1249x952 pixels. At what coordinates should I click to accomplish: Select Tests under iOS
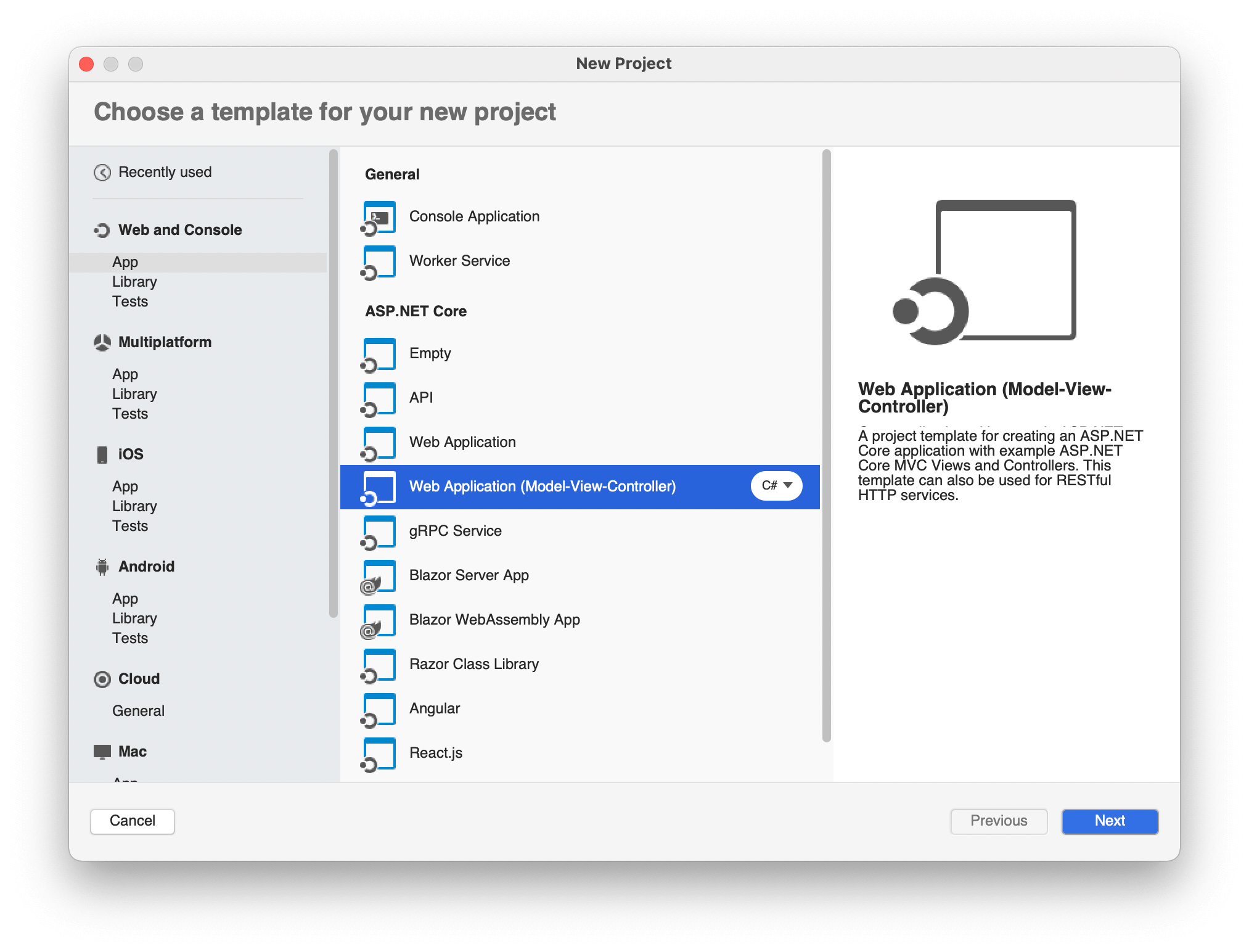pos(130,526)
